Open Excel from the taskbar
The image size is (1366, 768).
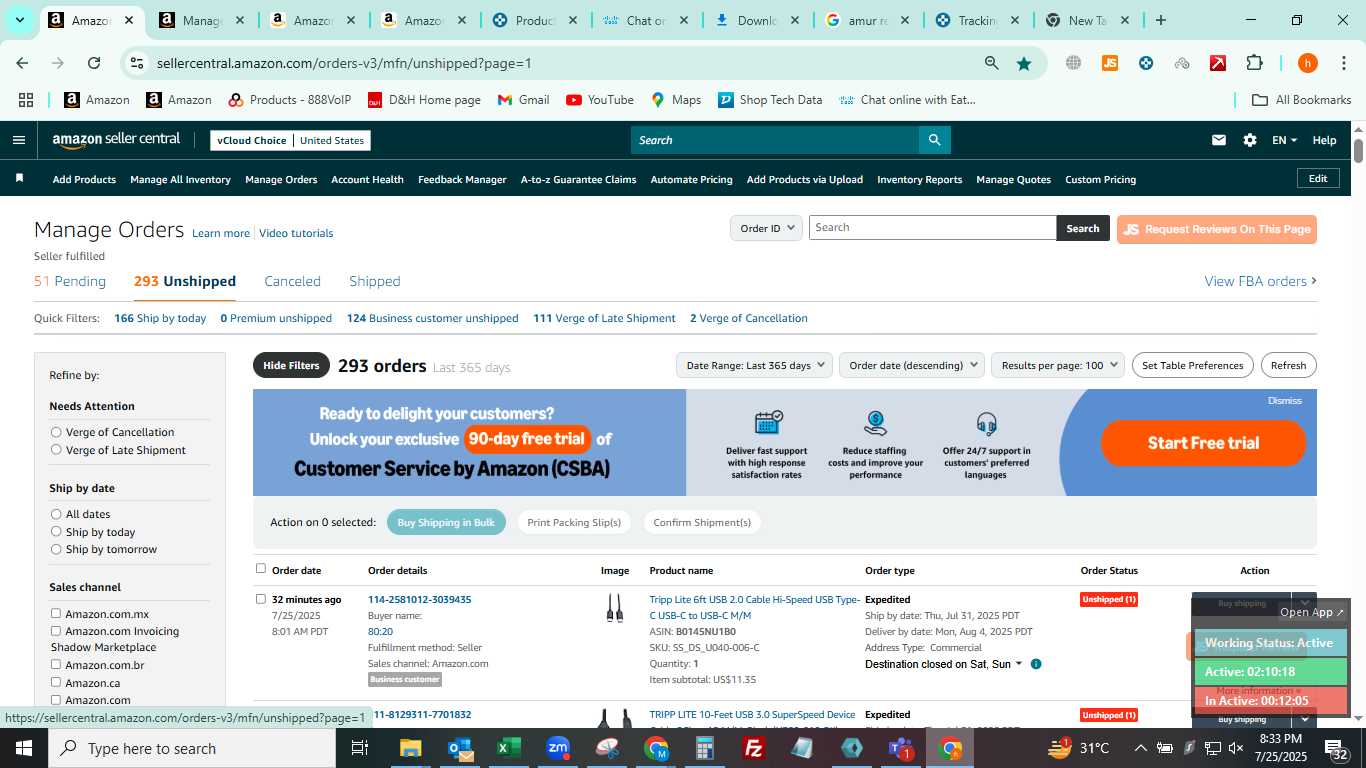pos(509,748)
